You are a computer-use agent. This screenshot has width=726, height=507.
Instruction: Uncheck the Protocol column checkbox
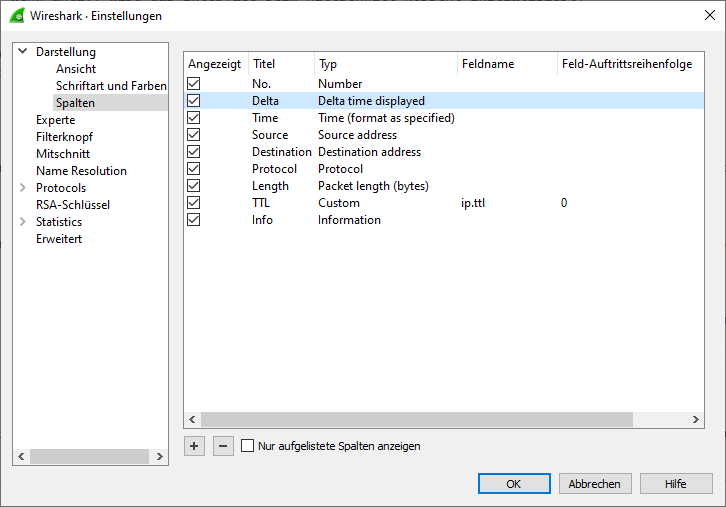tap(194, 169)
